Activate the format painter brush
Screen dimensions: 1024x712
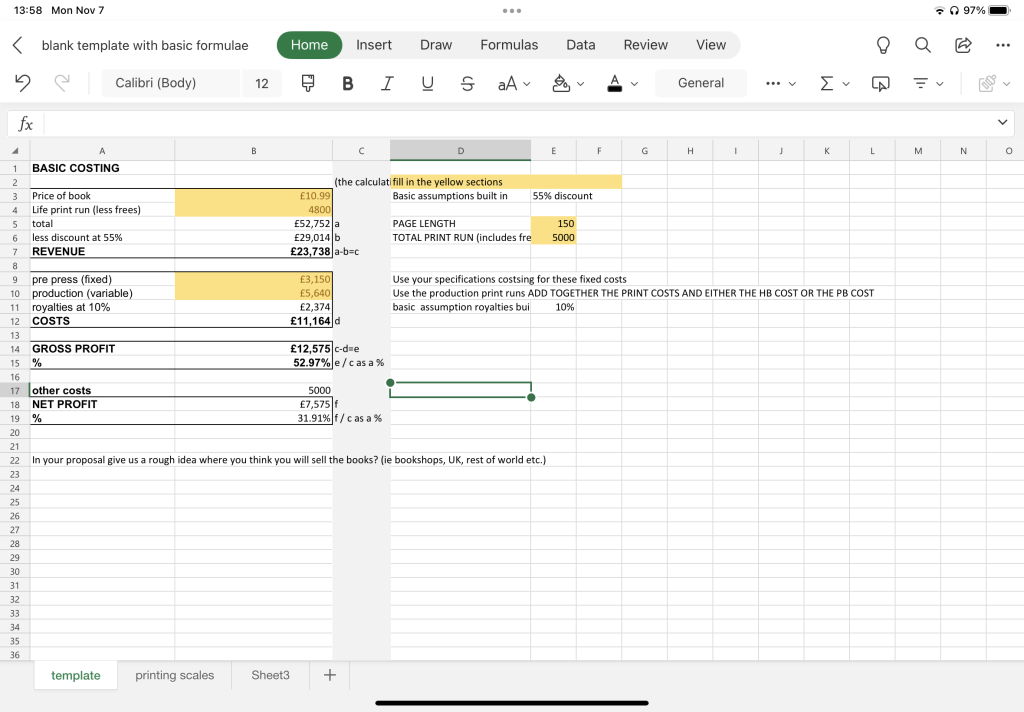pyautogui.click(x=308, y=83)
